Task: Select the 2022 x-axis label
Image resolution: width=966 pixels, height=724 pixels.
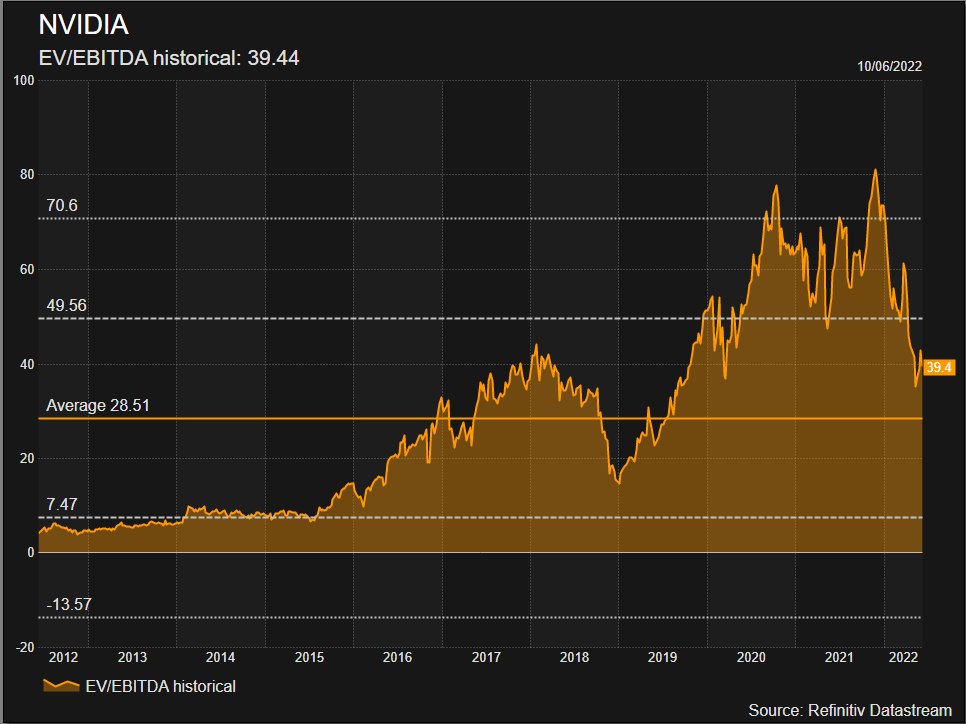Action: click(904, 657)
